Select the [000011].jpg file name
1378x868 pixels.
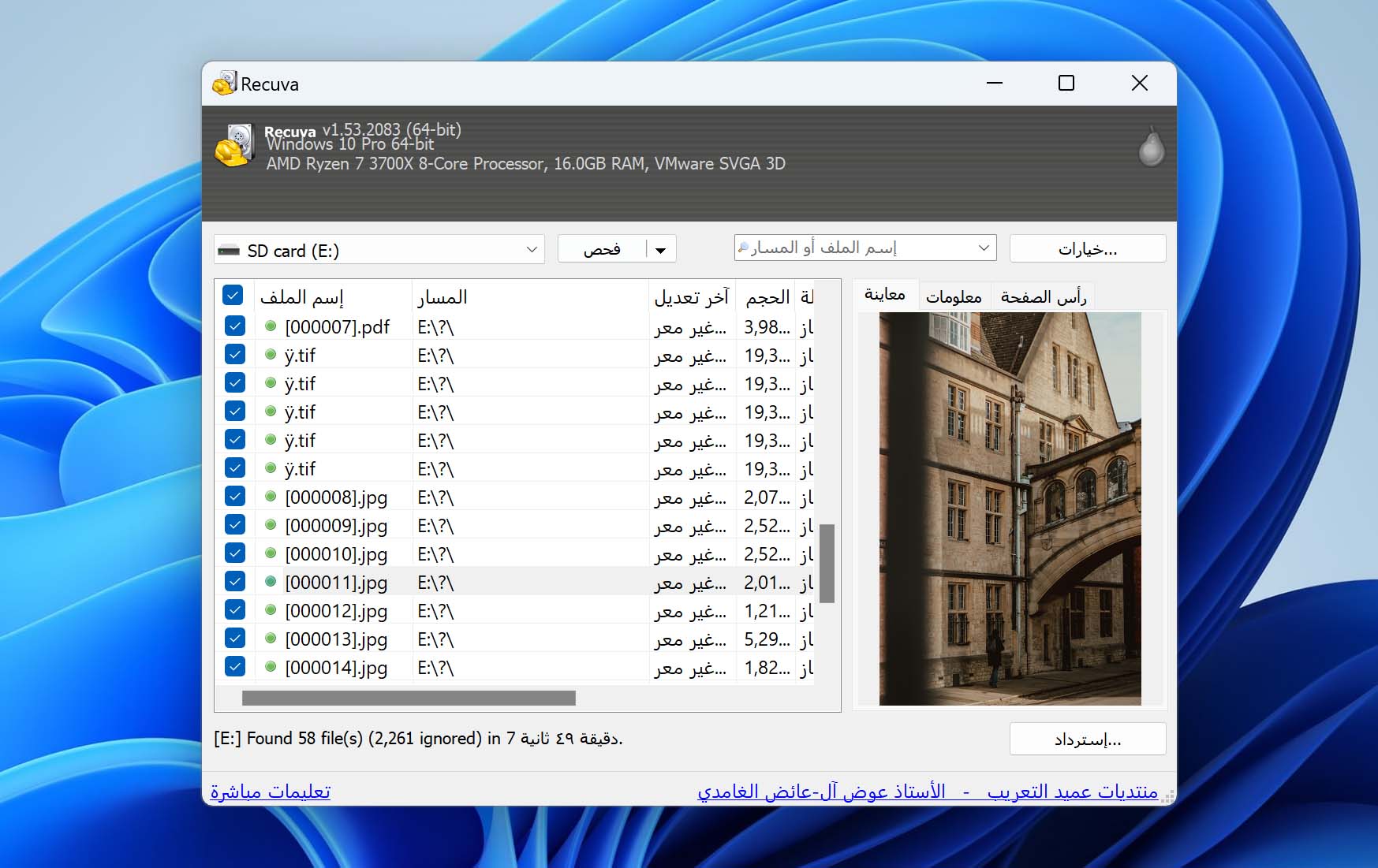pos(336,582)
